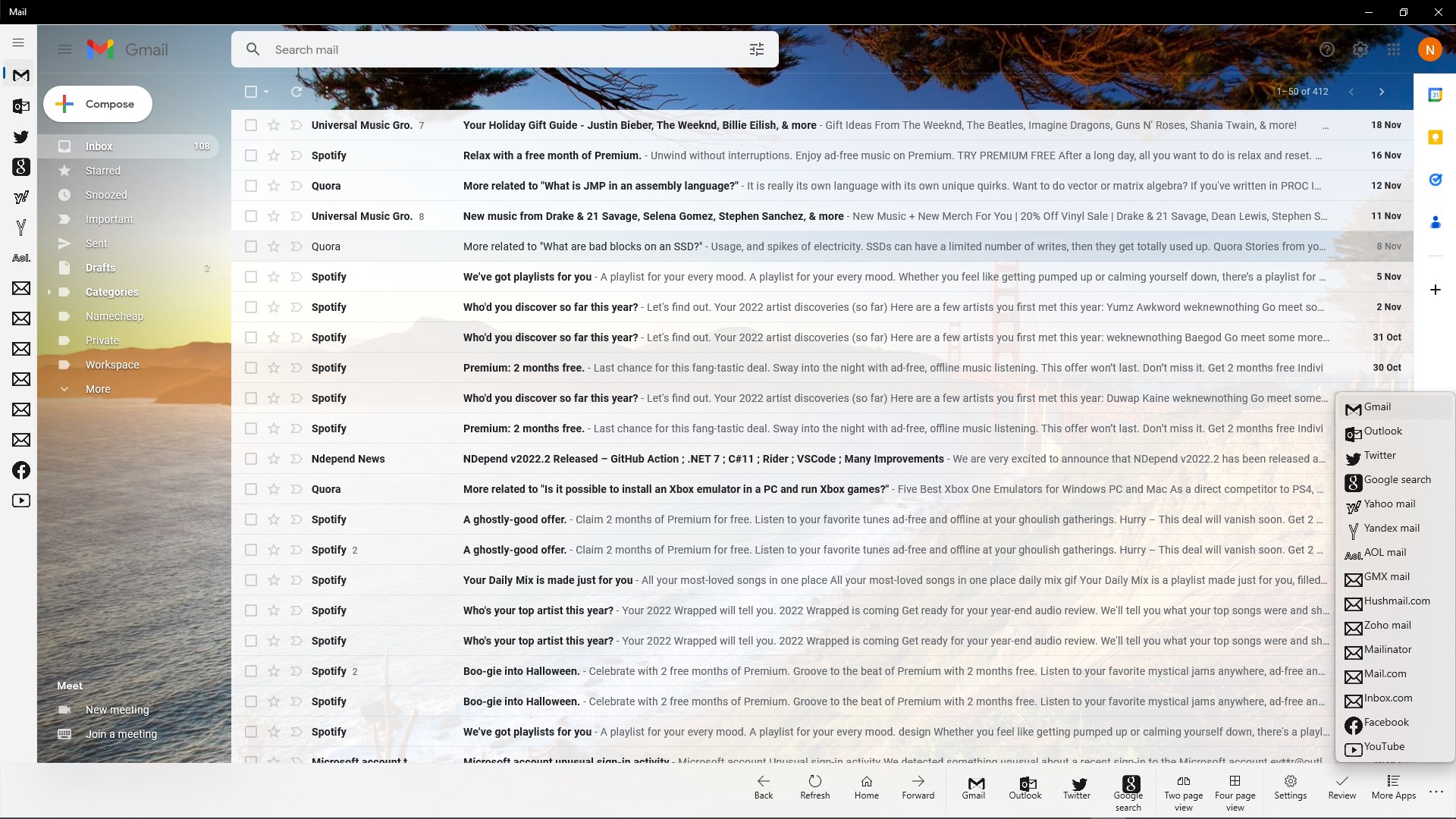Refresh the inbox with the refresh icon
1456x819 pixels.
coord(296,91)
